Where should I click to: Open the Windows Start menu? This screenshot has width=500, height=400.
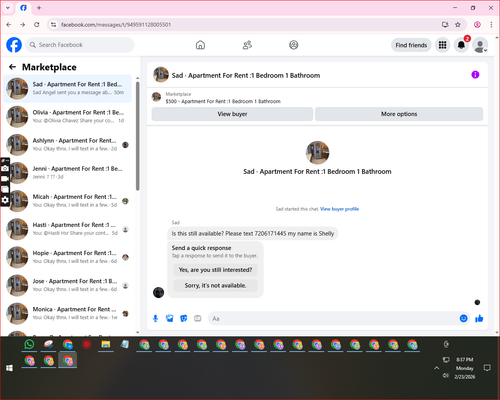point(9,368)
